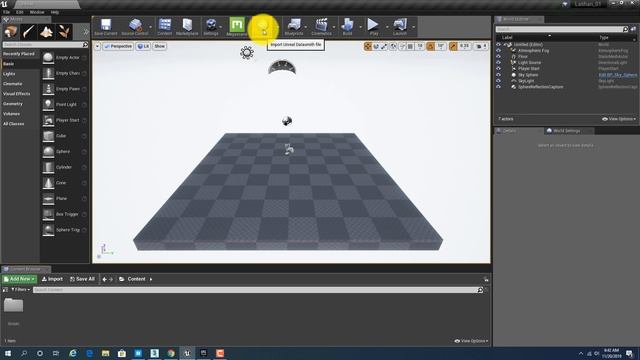The image size is (640, 360).
Task: Select the Lights category
Action: pyautogui.click(x=9, y=74)
